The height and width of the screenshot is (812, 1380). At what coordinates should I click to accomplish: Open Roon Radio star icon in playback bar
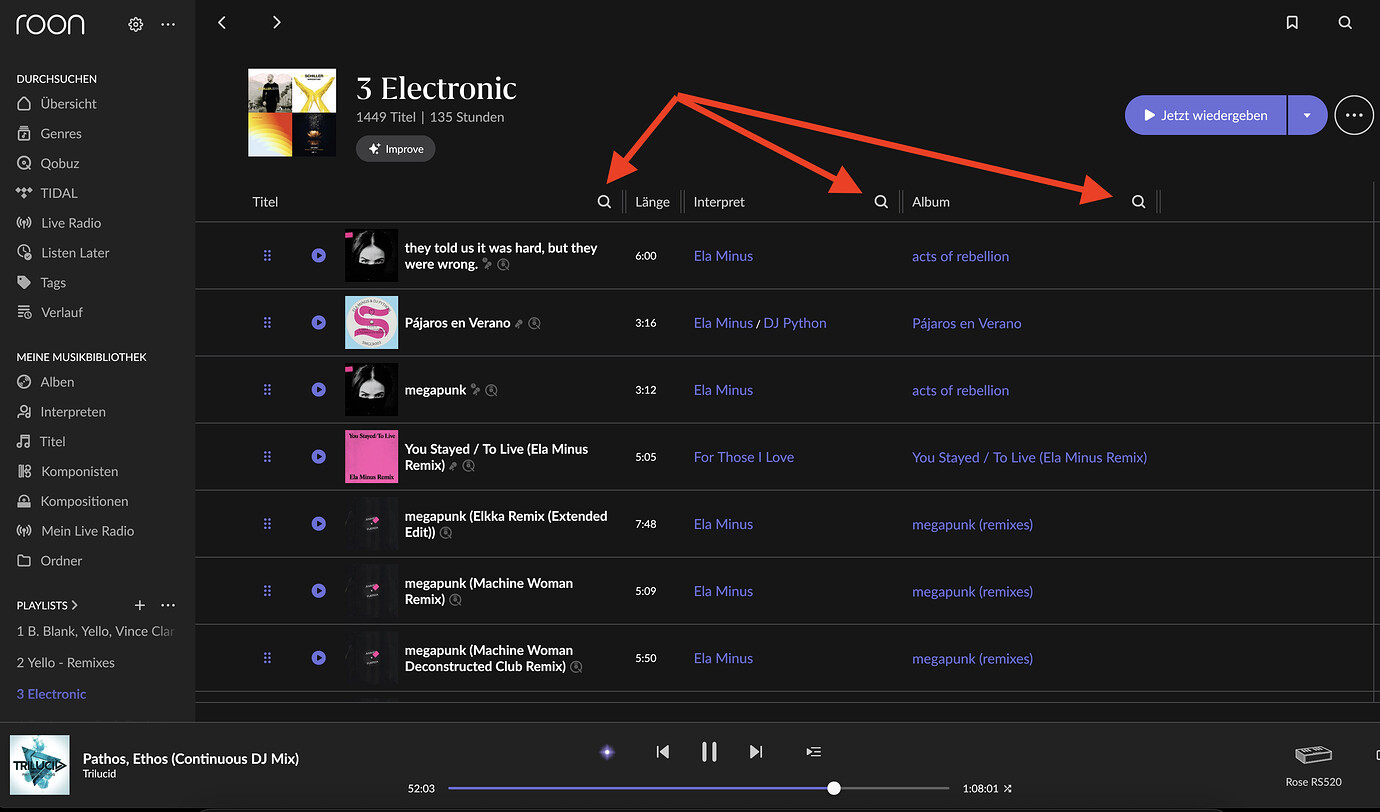(607, 752)
